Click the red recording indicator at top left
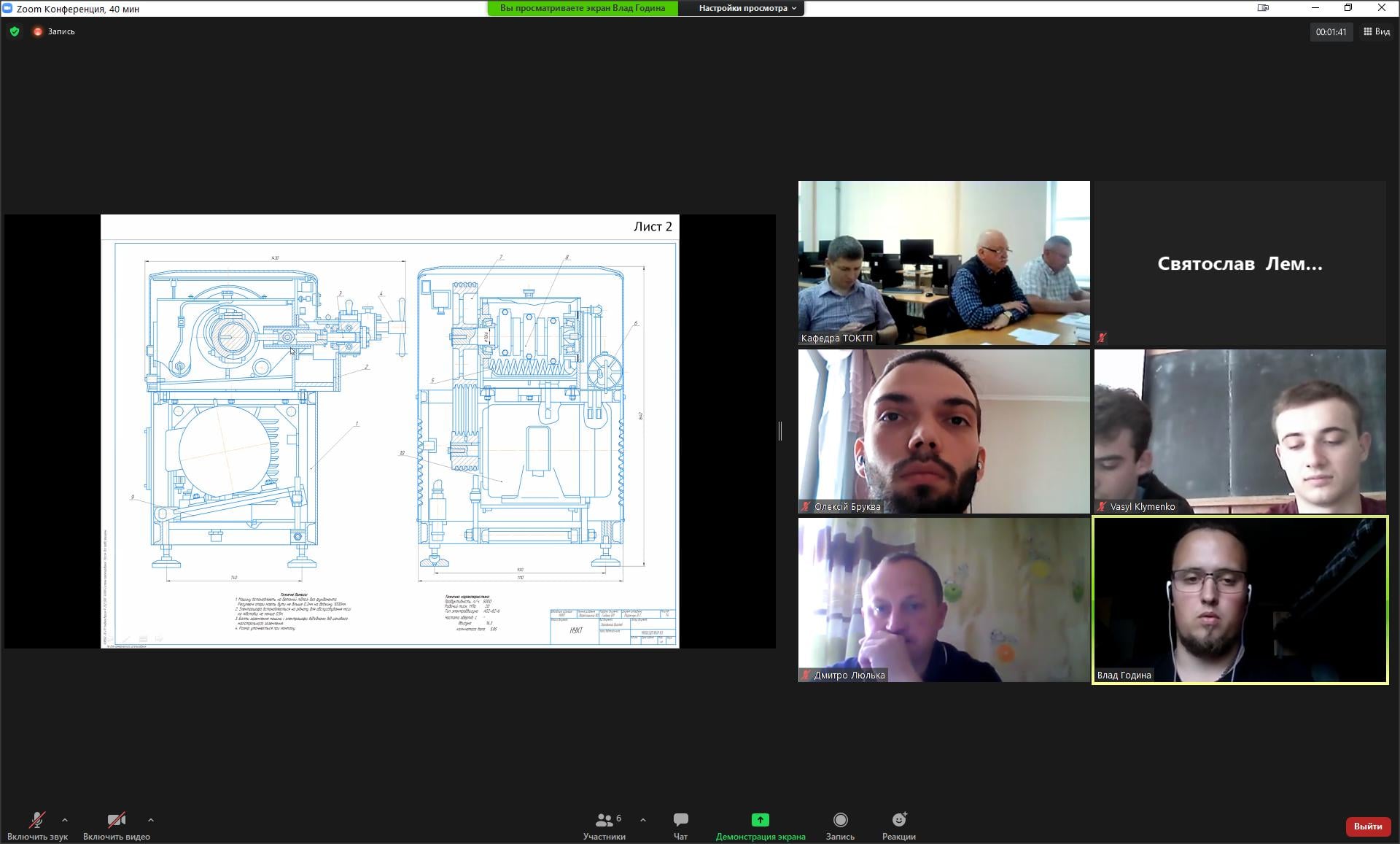This screenshot has height=844, width=1400. (38, 31)
